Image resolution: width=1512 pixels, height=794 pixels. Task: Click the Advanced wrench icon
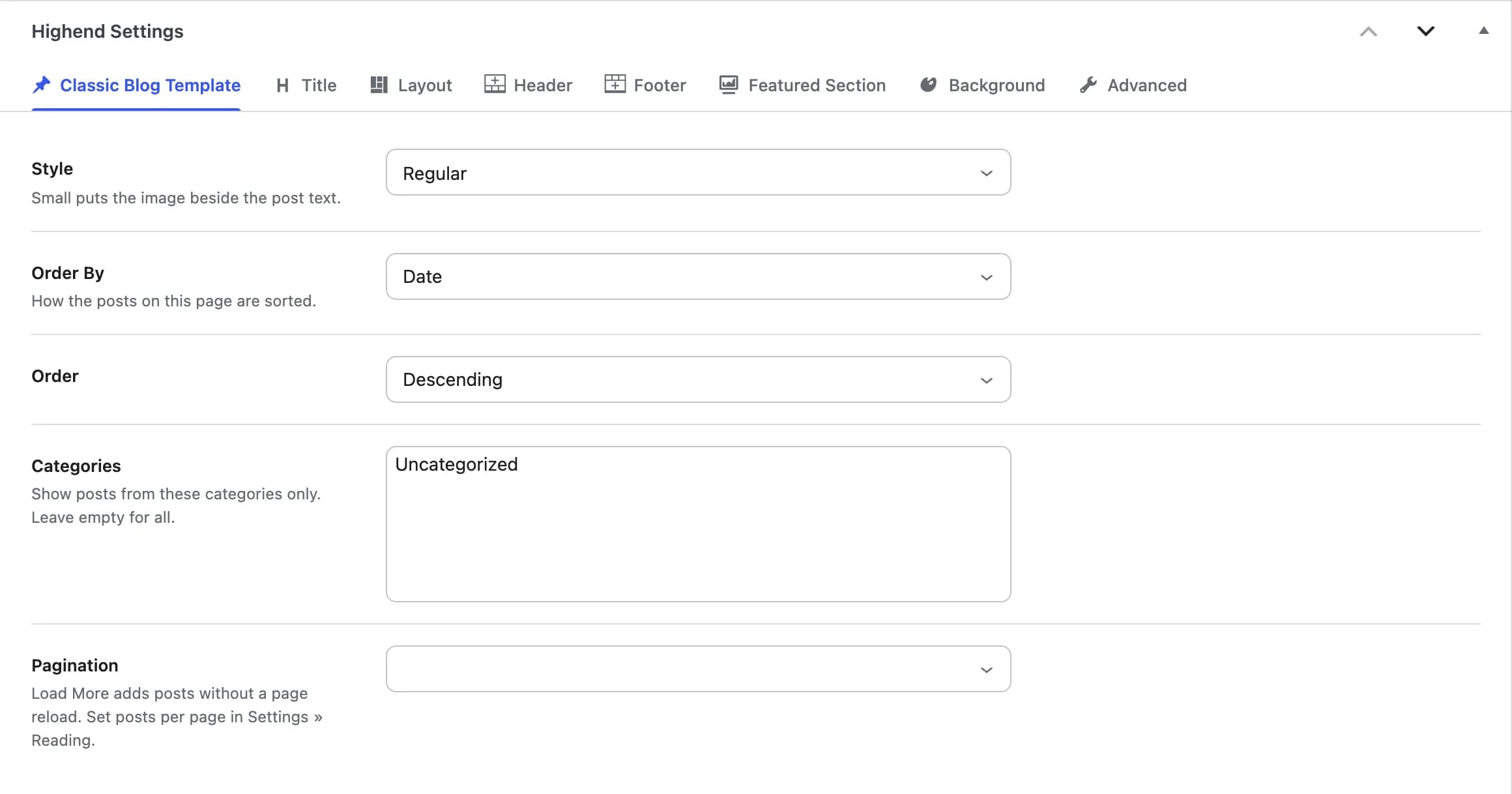coord(1088,85)
